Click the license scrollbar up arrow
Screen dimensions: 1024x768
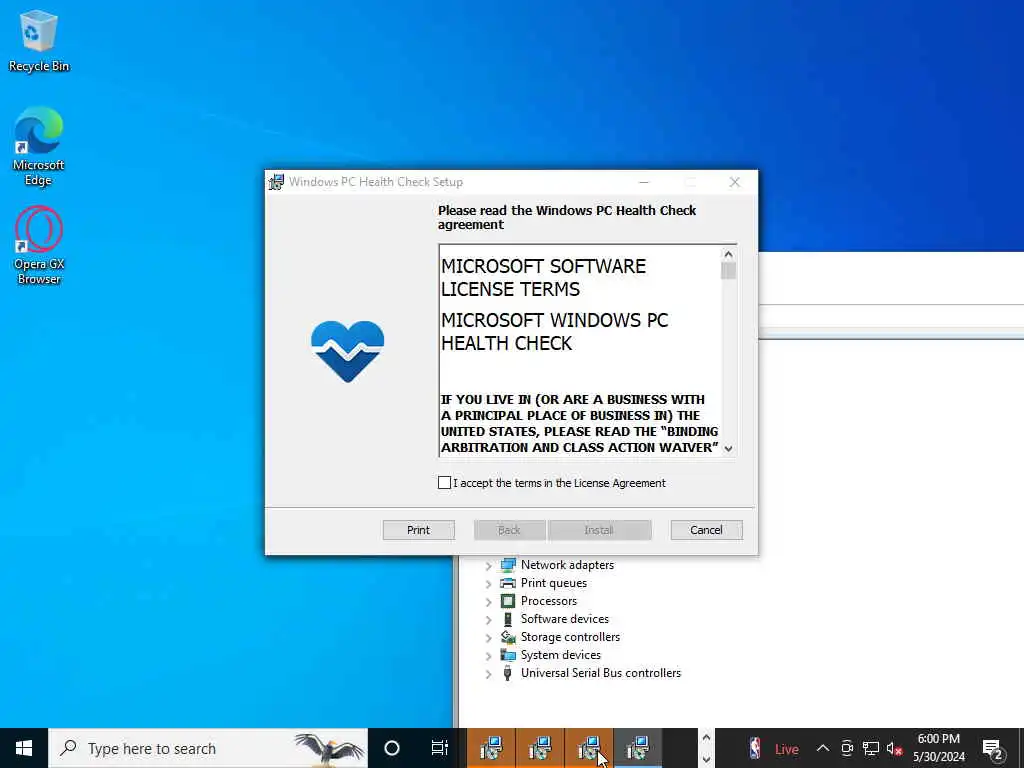click(728, 254)
